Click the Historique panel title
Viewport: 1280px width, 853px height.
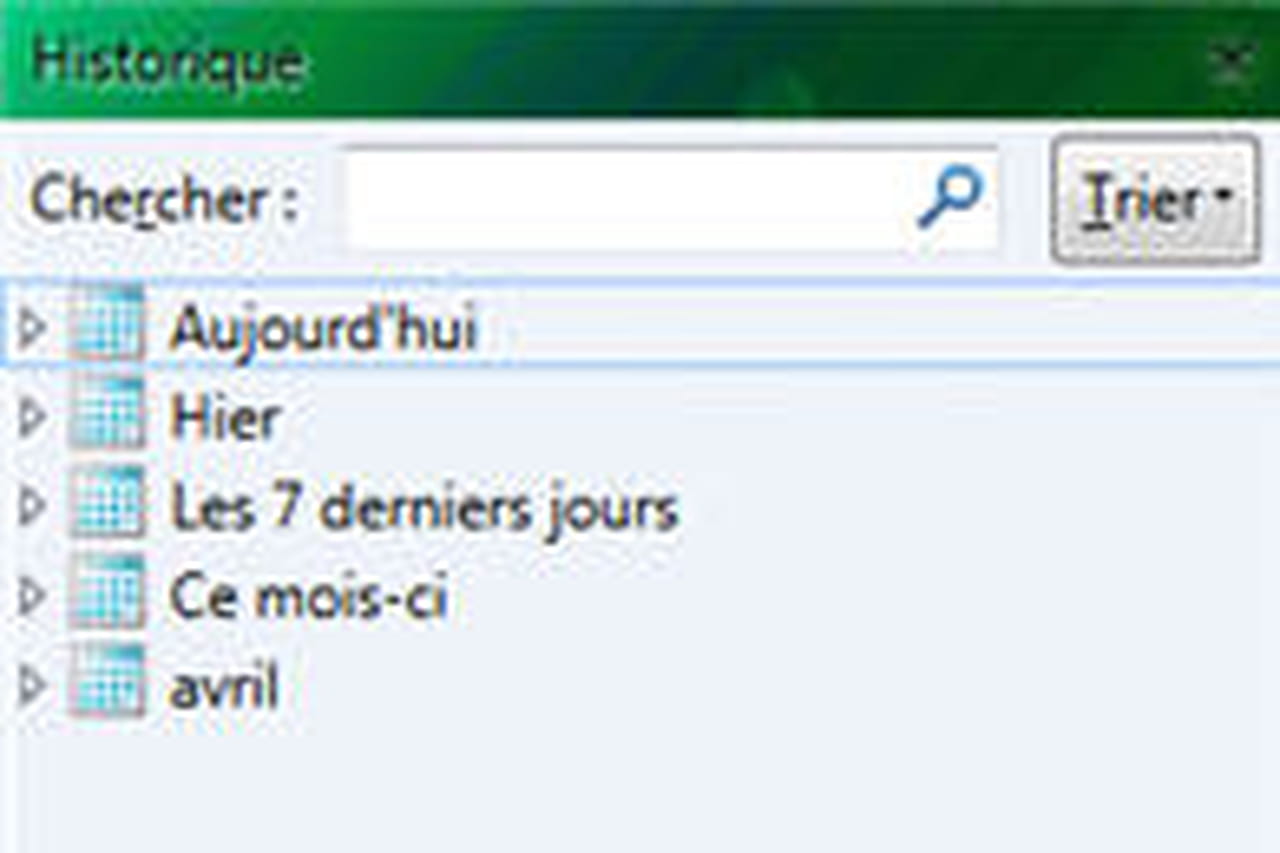[168, 62]
